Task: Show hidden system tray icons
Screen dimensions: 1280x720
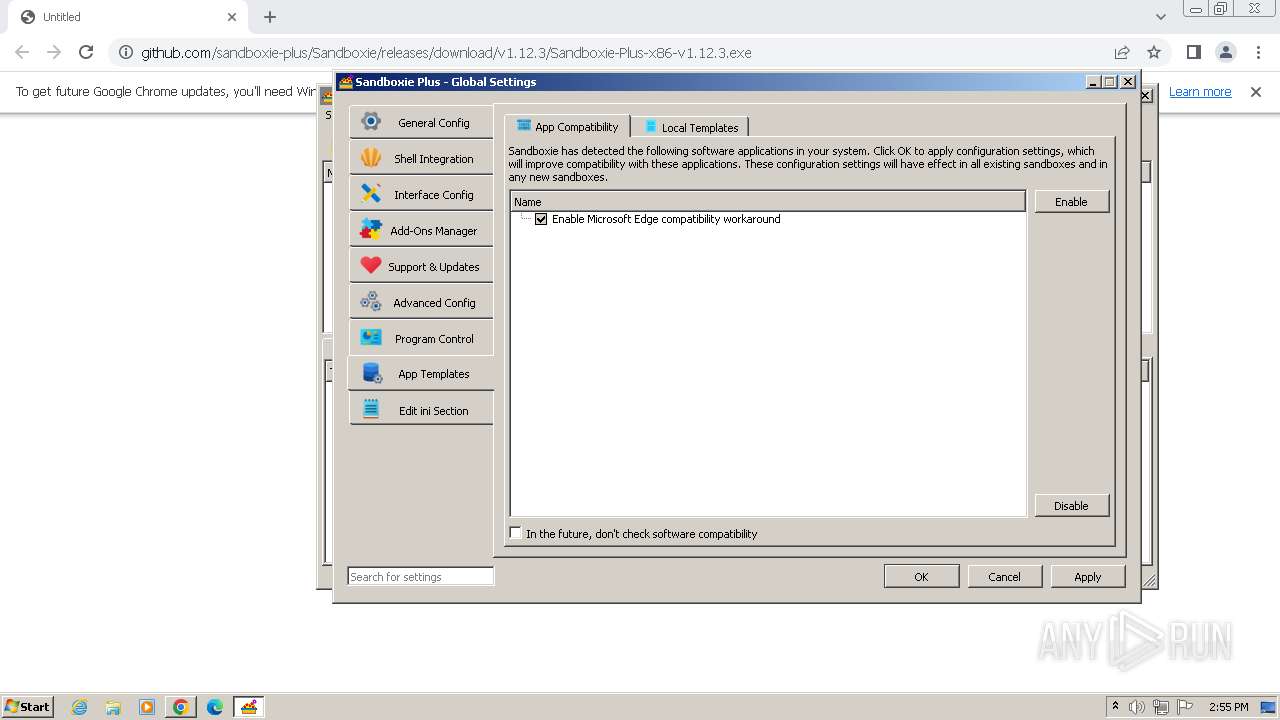Action: pos(1115,706)
